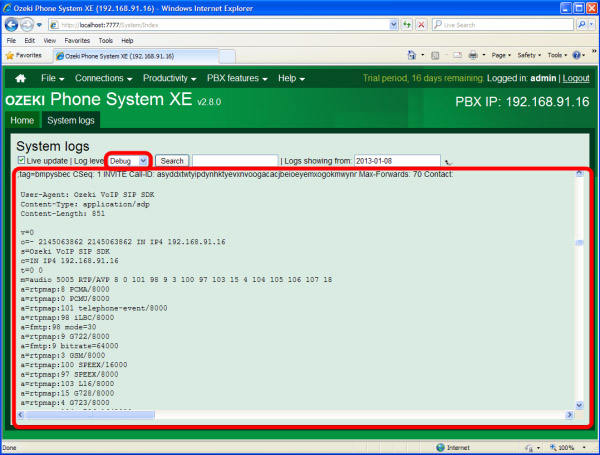Click the 'a=rtpmap:98 iLBC/8000' log line
Screen dimensions: 600x455
67,318
